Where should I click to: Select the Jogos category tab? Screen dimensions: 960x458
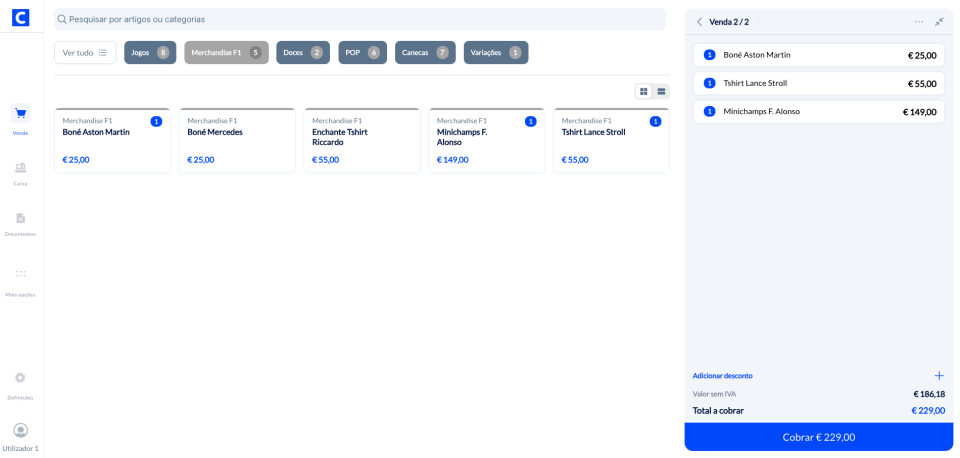click(x=149, y=53)
